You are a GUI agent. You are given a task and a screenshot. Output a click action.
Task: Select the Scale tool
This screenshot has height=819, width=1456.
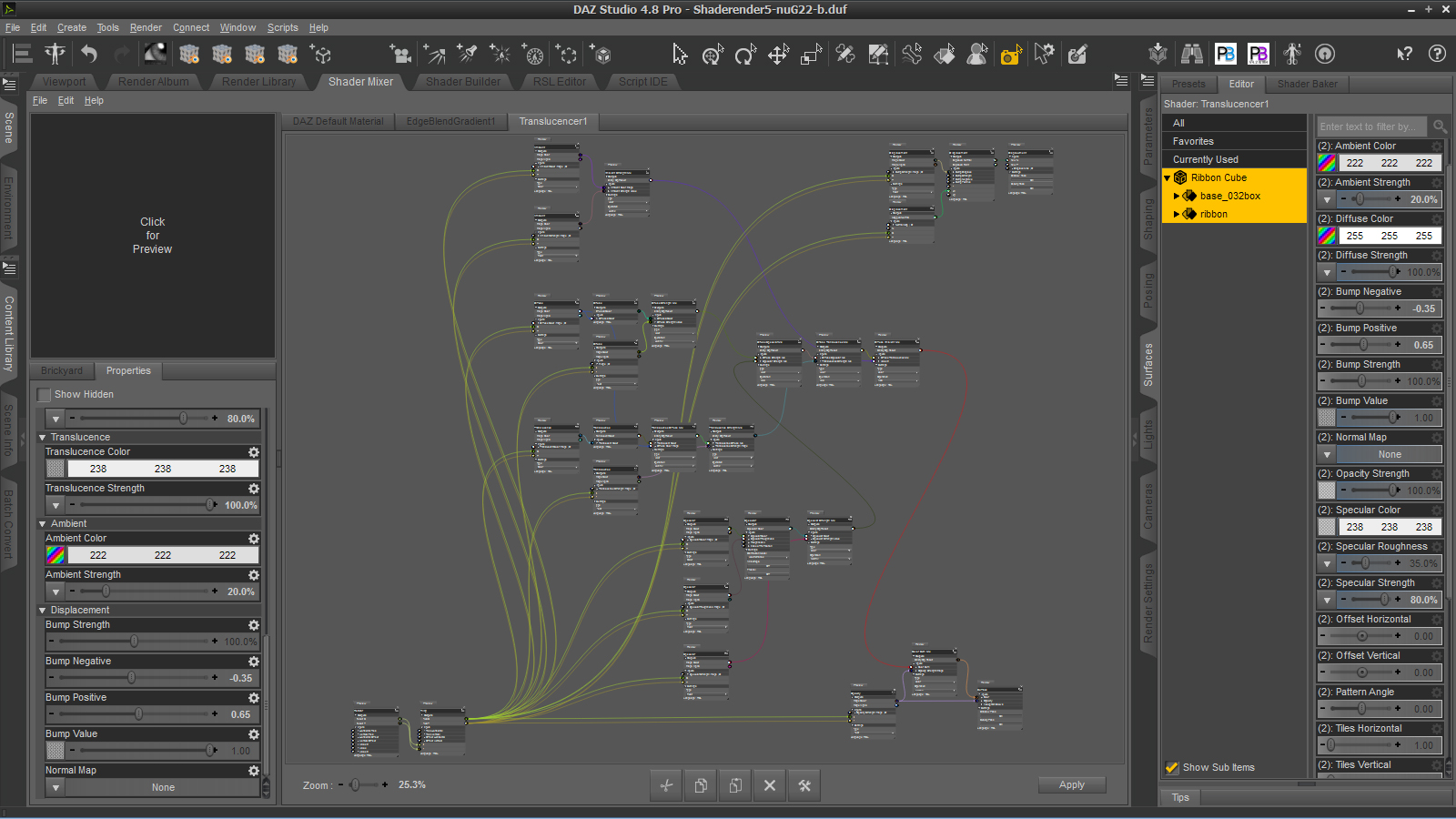pos(811,55)
